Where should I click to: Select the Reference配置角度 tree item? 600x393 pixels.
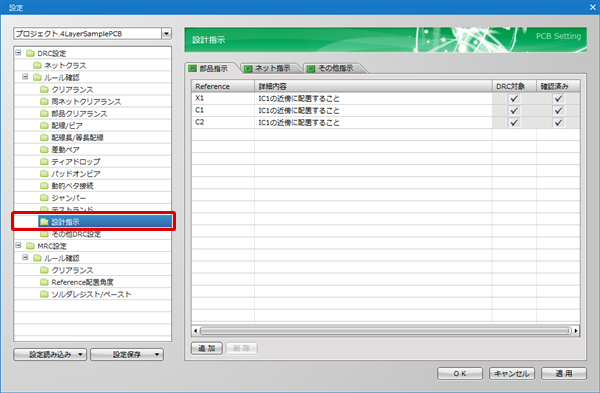(x=83, y=282)
